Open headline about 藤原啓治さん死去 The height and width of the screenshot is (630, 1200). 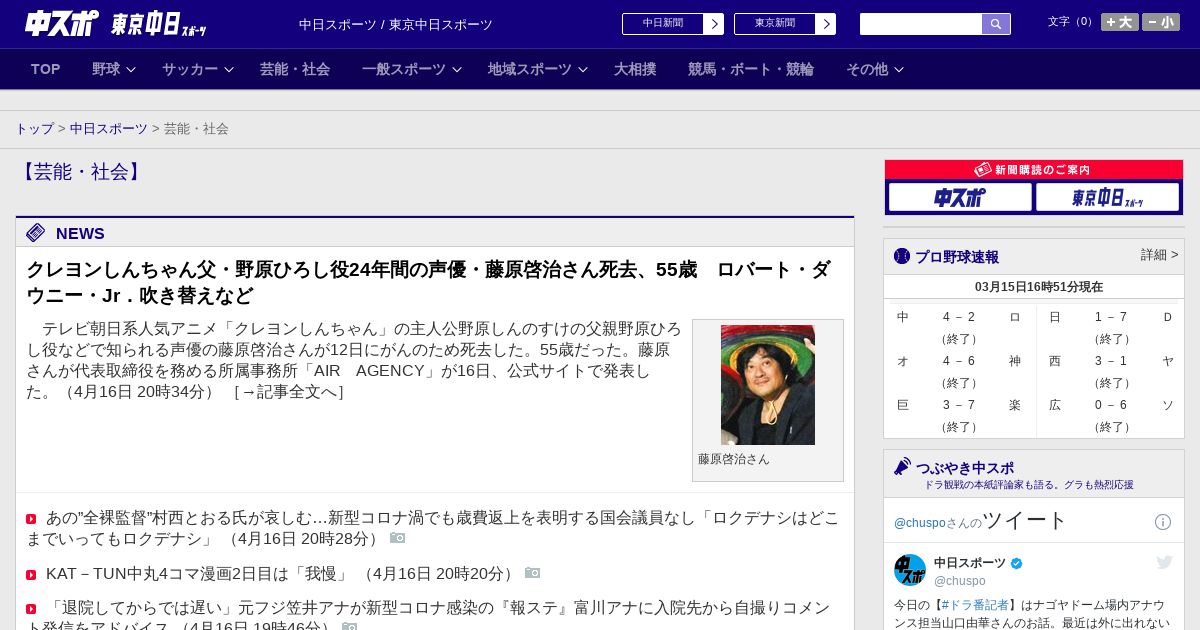pyautogui.click(x=428, y=283)
